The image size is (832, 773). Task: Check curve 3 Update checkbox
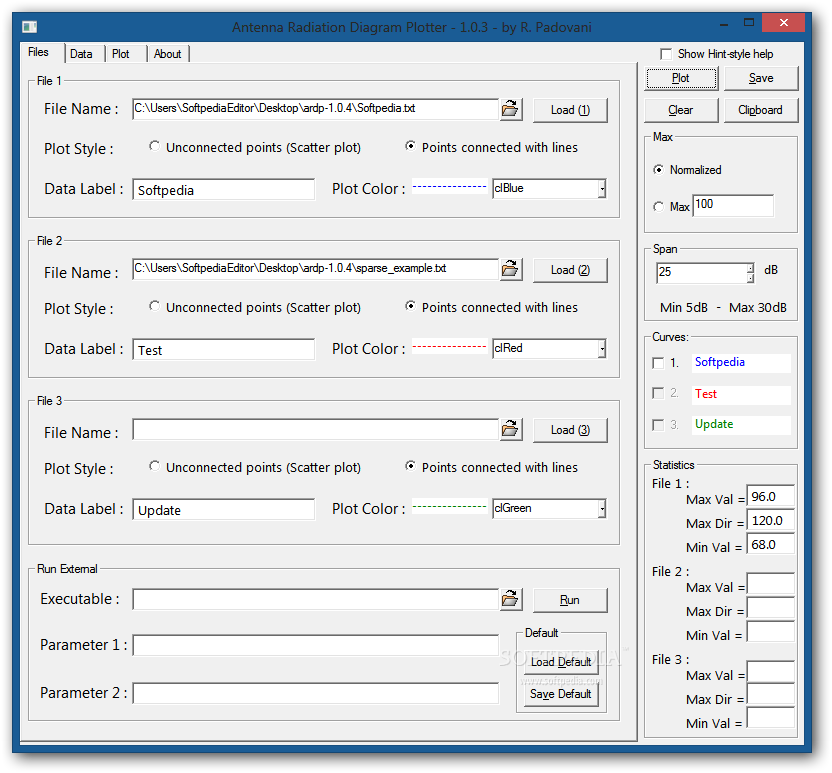click(x=658, y=425)
